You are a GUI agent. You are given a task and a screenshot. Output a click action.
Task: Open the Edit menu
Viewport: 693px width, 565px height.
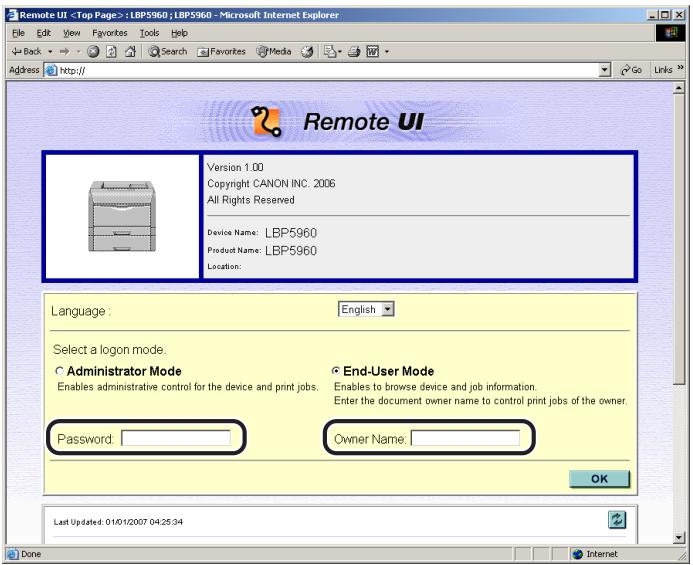[x=43, y=33]
